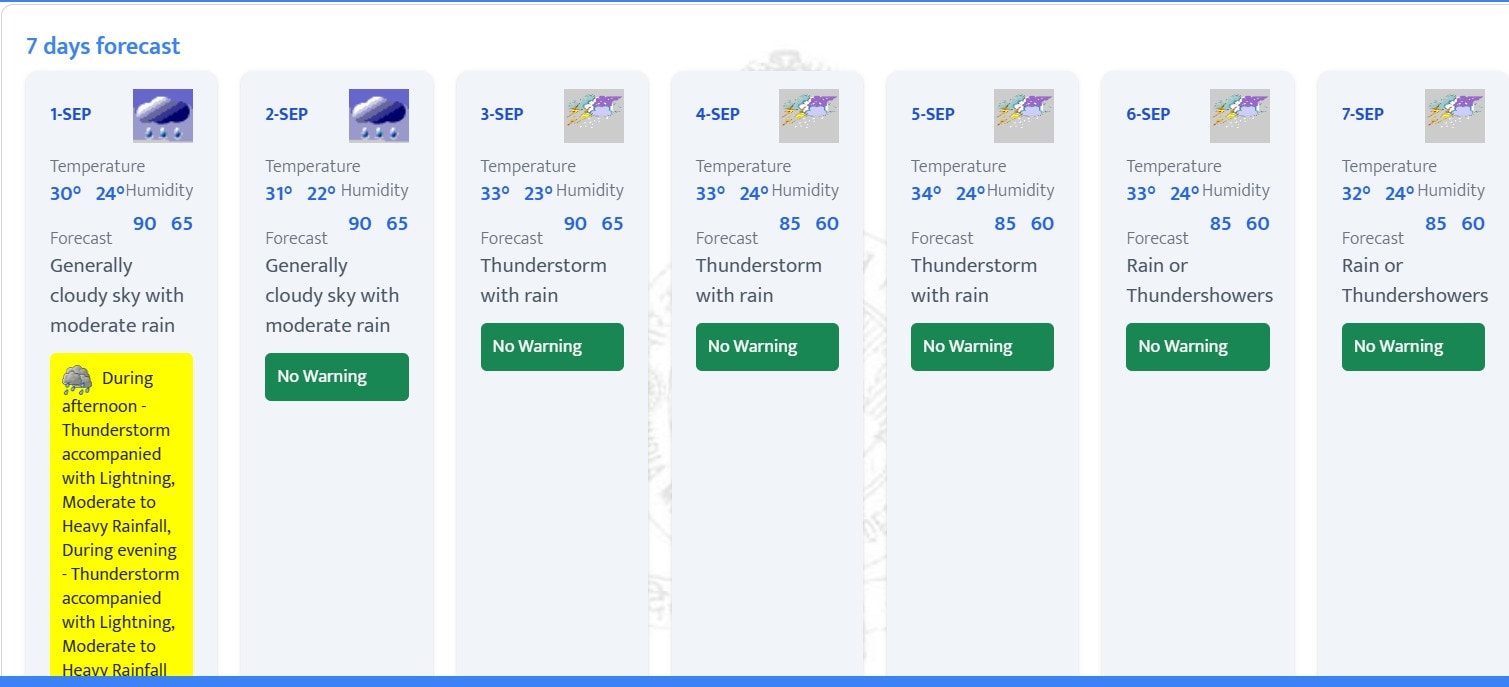The image size is (1509, 687).
Task: Select the 5-SEP date label
Action: (x=932, y=114)
